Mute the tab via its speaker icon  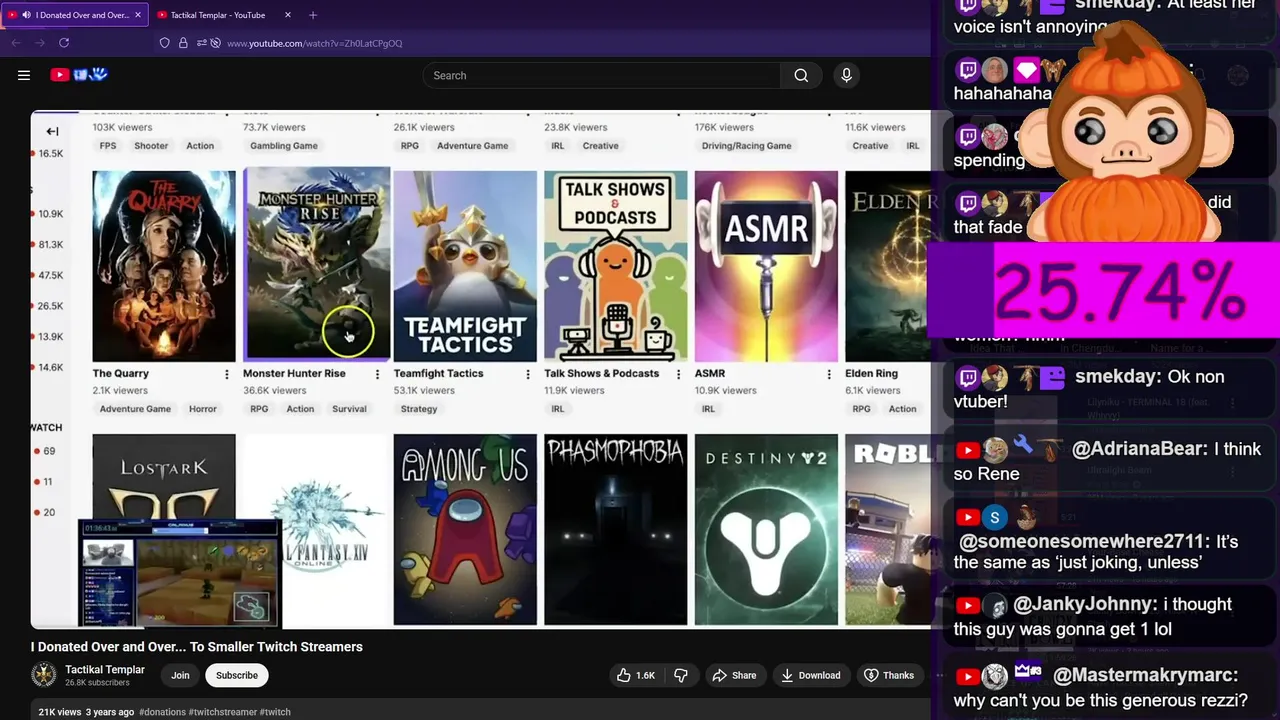pyautogui.click(x=26, y=15)
